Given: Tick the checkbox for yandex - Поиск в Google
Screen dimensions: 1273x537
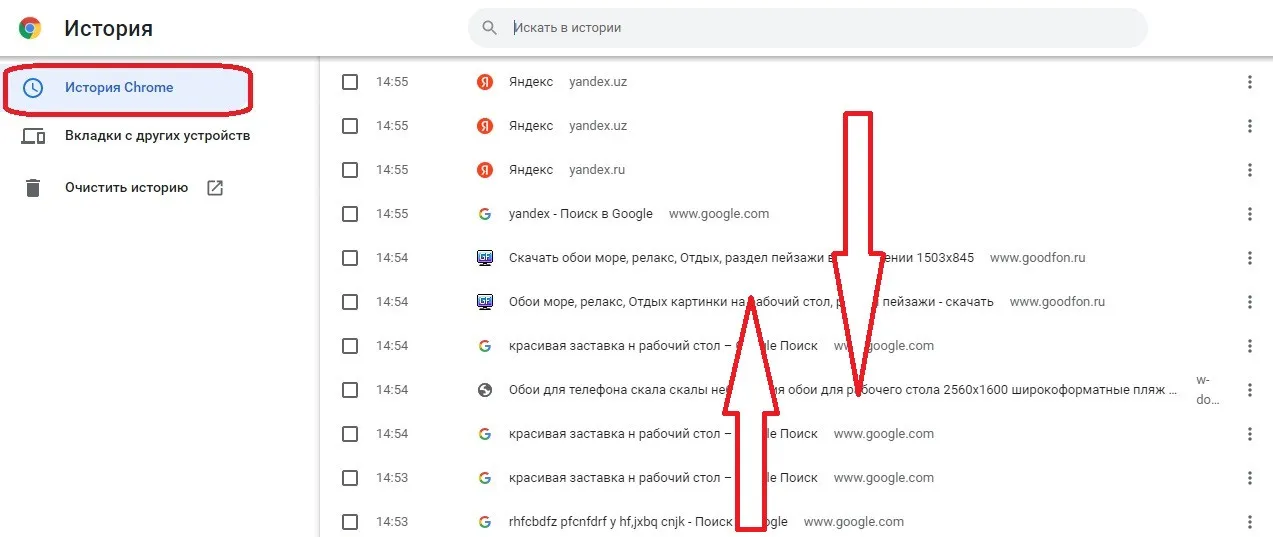Looking at the screenshot, I should [350, 214].
